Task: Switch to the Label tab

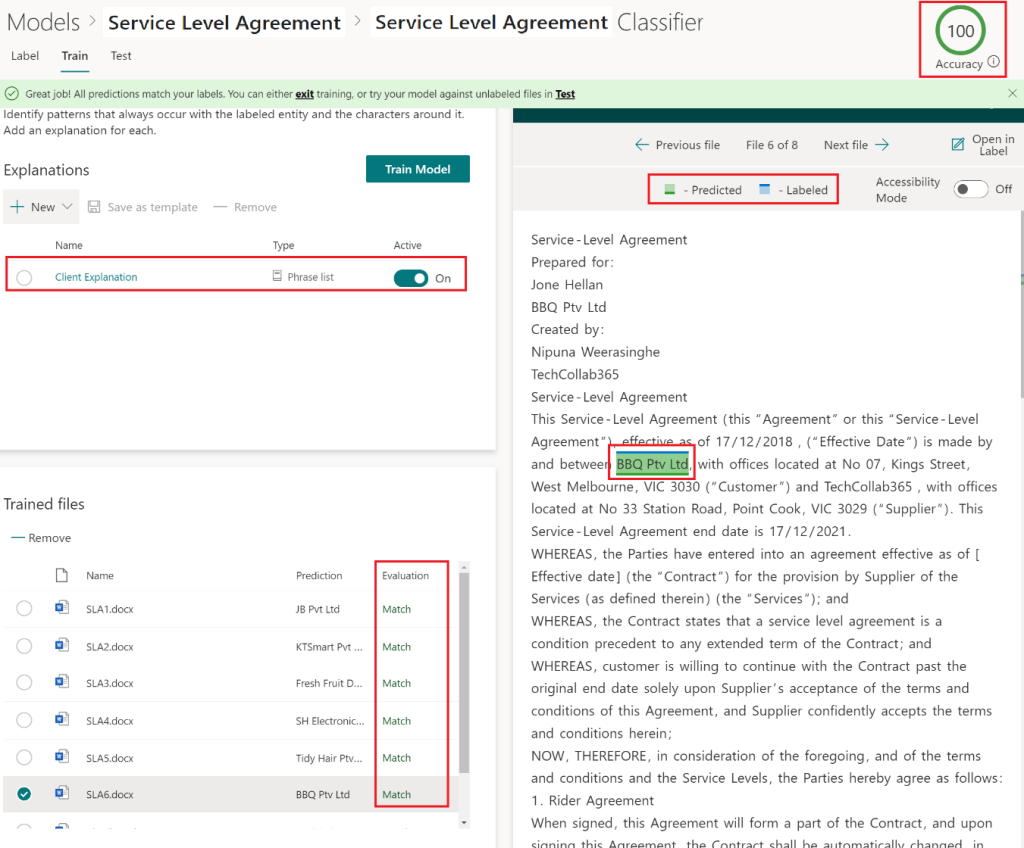Action: (x=25, y=56)
